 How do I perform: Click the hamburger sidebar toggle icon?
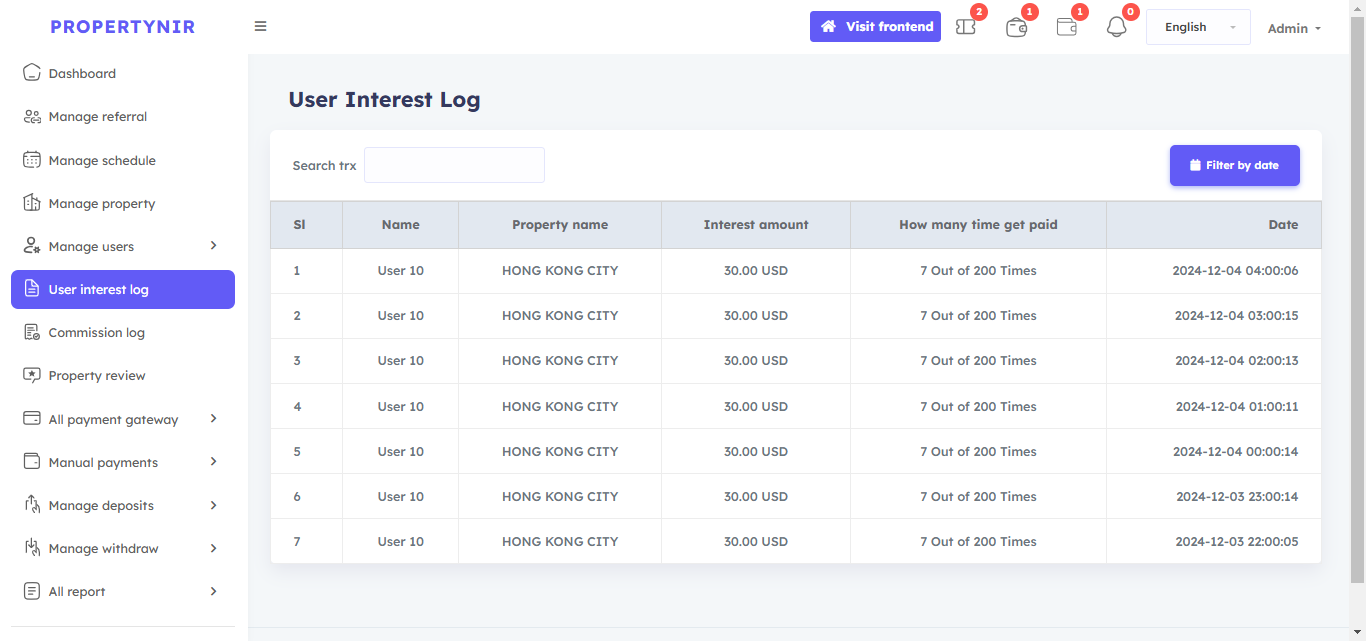[260, 27]
